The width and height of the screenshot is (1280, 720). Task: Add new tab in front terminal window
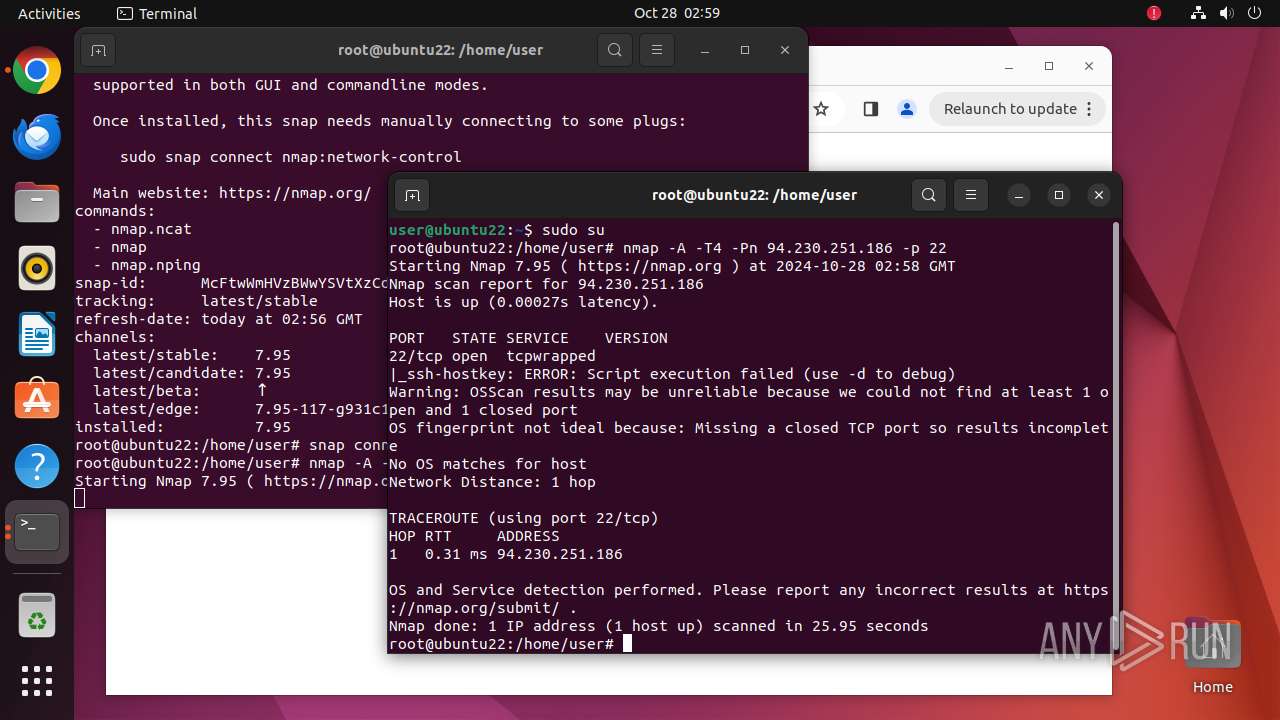(412, 195)
